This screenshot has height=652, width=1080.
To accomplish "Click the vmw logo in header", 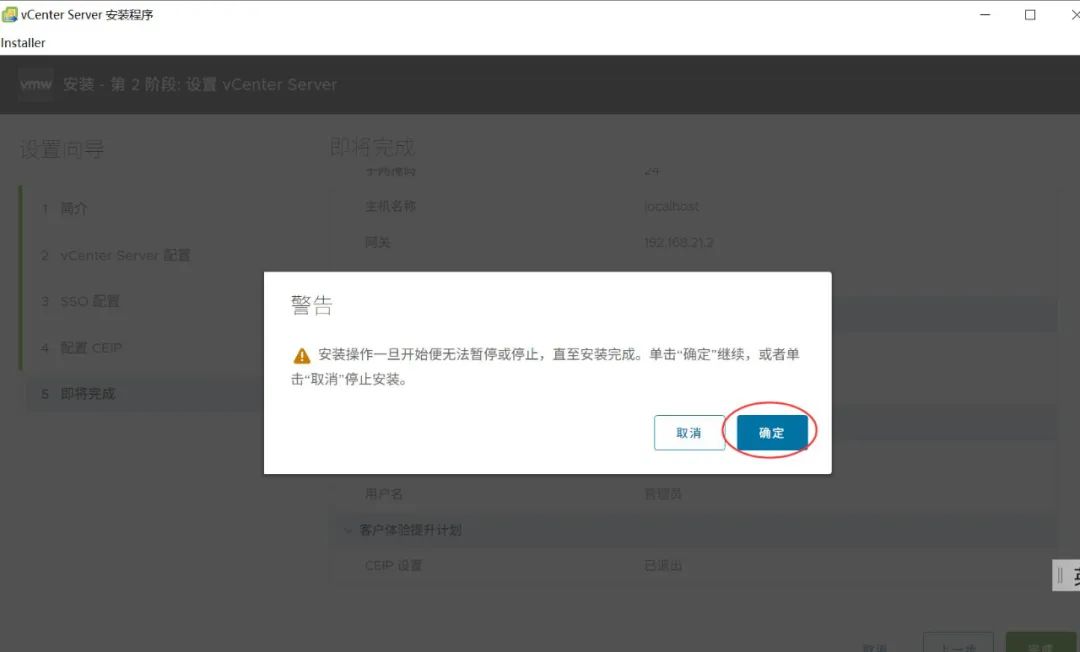I will tap(36, 84).
